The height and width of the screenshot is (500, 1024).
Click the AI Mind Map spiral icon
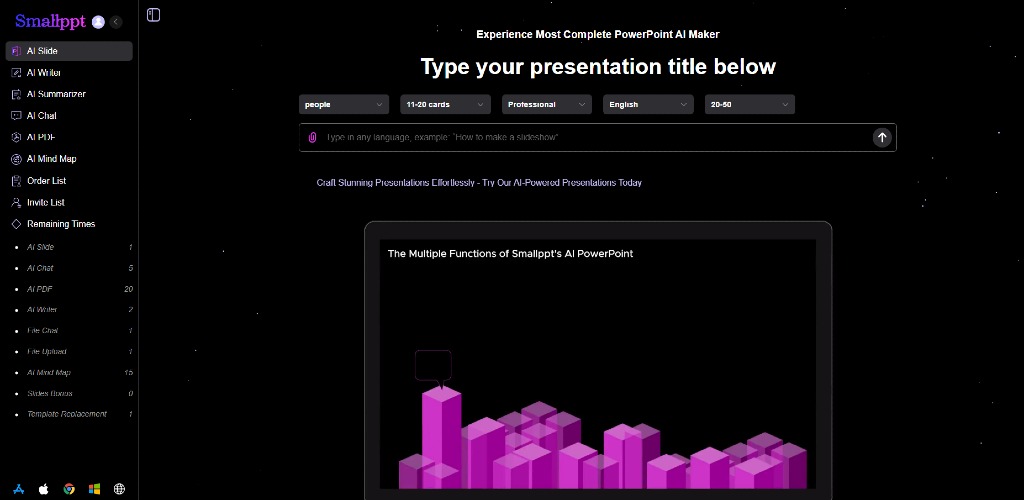click(16, 159)
